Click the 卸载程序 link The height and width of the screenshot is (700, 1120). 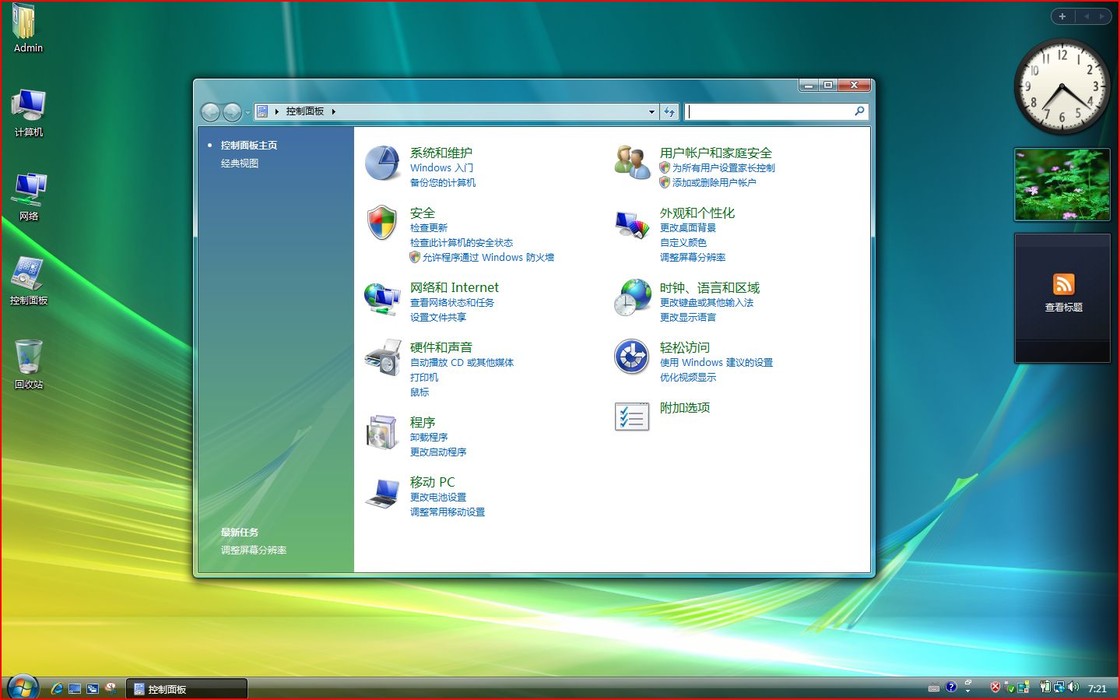click(x=429, y=437)
